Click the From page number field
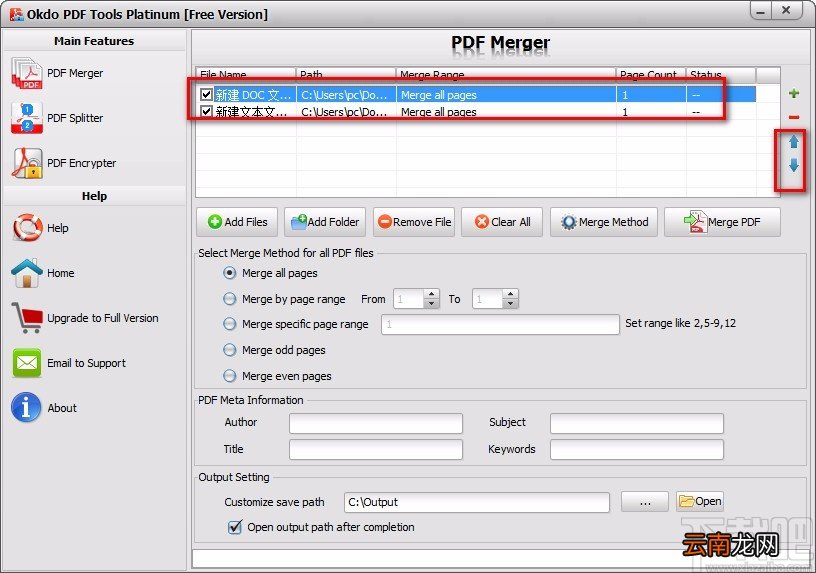Image resolution: width=816 pixels, height=573 pixels. (409, 299)
